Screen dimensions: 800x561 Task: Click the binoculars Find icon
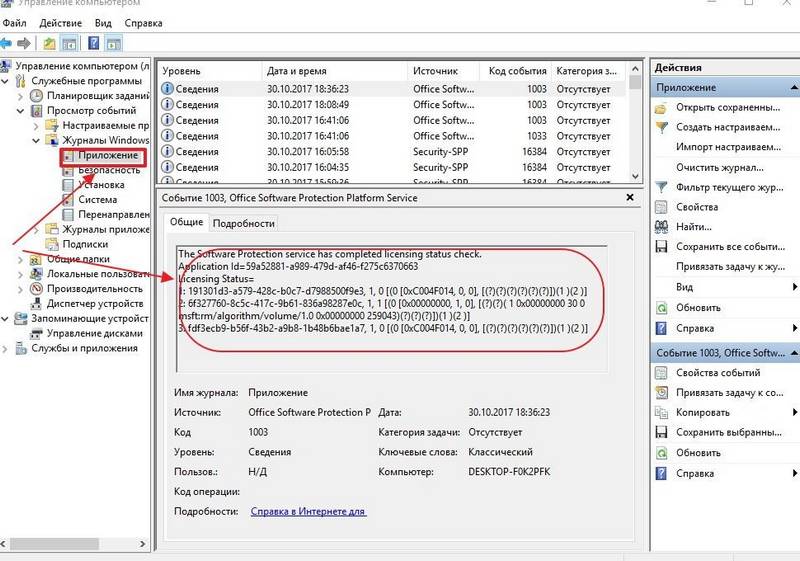click(x=661, y=226)
